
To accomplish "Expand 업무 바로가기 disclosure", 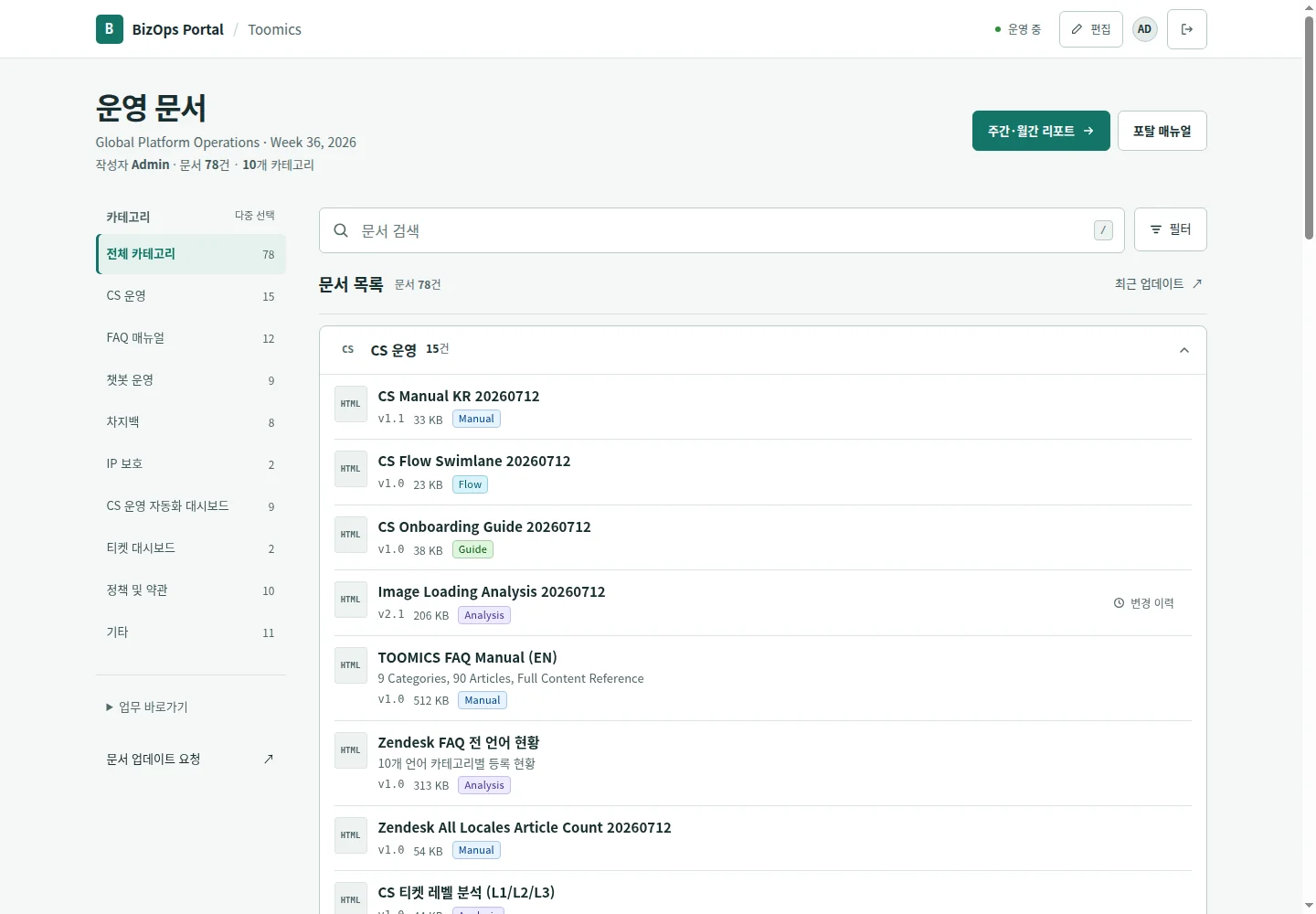I will click(x=147, y=707).
